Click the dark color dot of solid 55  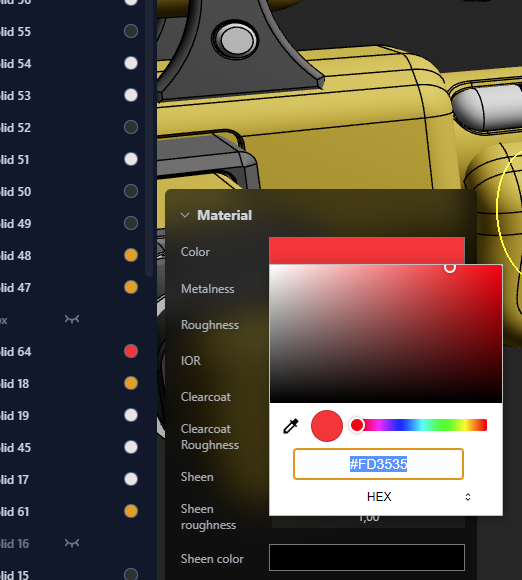(x=131, y=31)
